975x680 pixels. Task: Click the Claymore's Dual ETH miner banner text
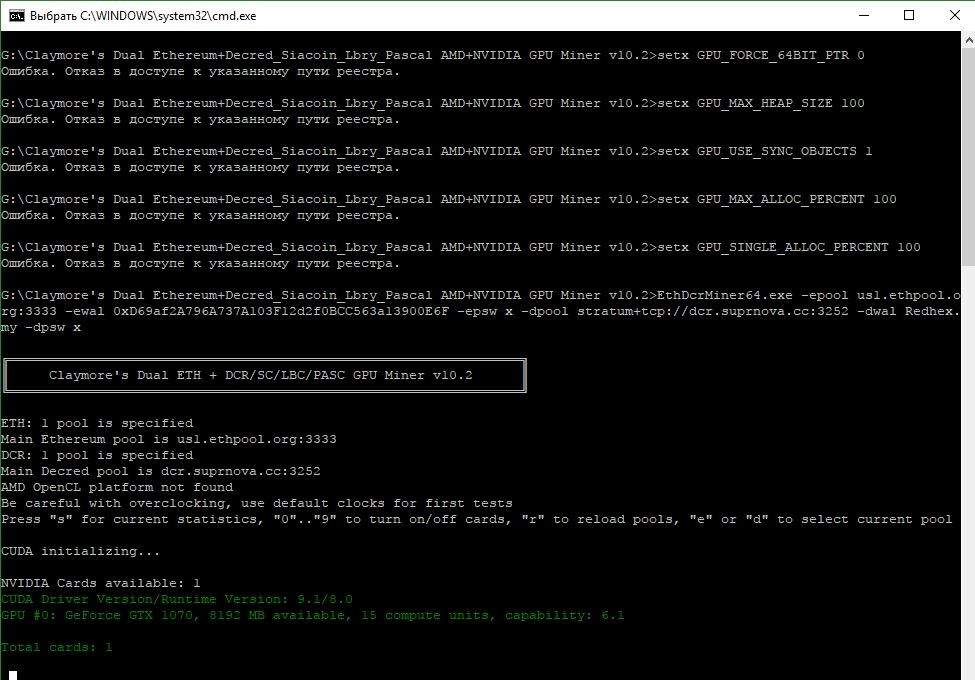261,375
